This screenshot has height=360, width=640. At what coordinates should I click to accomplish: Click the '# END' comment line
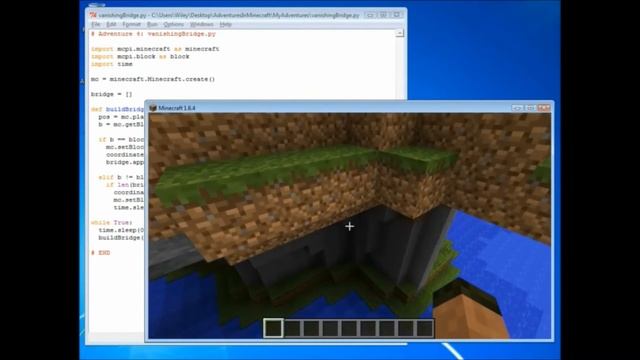pyautogui.click(x=100, y=253)
